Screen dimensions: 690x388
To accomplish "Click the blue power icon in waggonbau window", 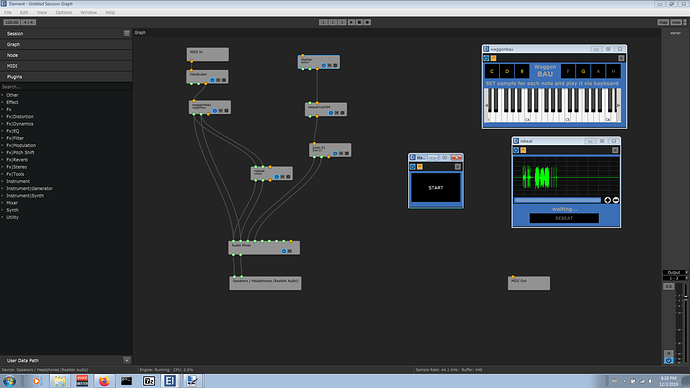I will (x=486, y=58).
